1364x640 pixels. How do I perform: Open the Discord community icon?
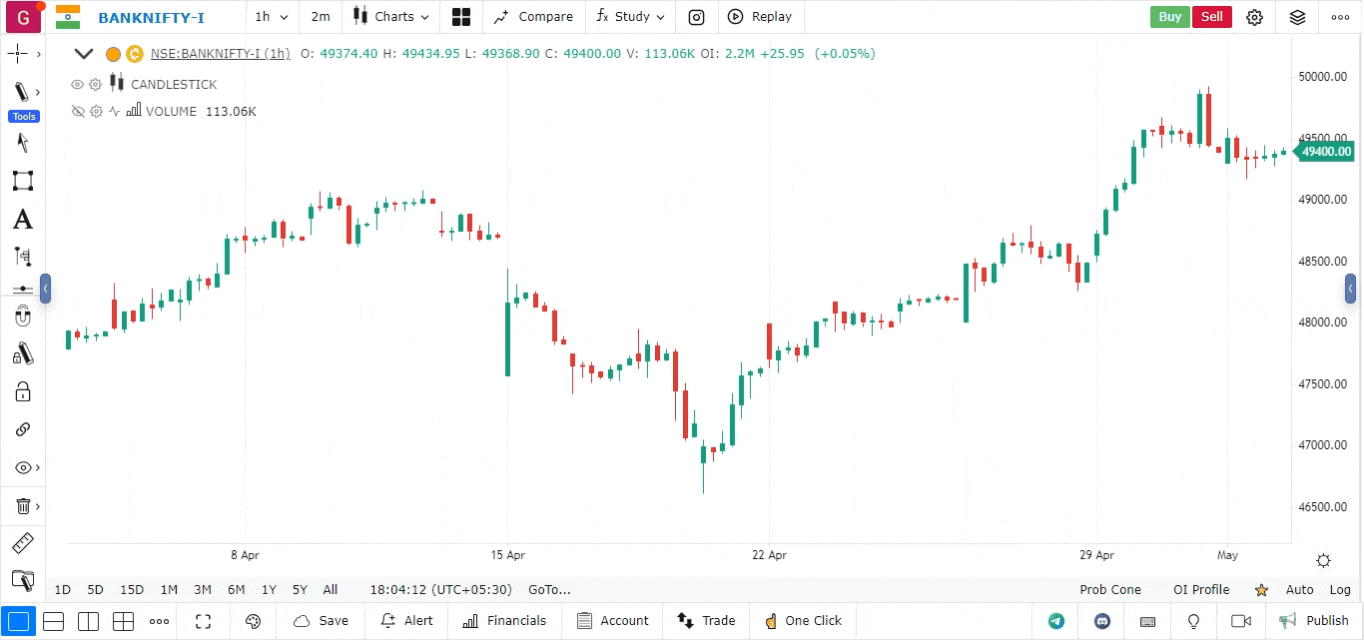[1102, 621]
